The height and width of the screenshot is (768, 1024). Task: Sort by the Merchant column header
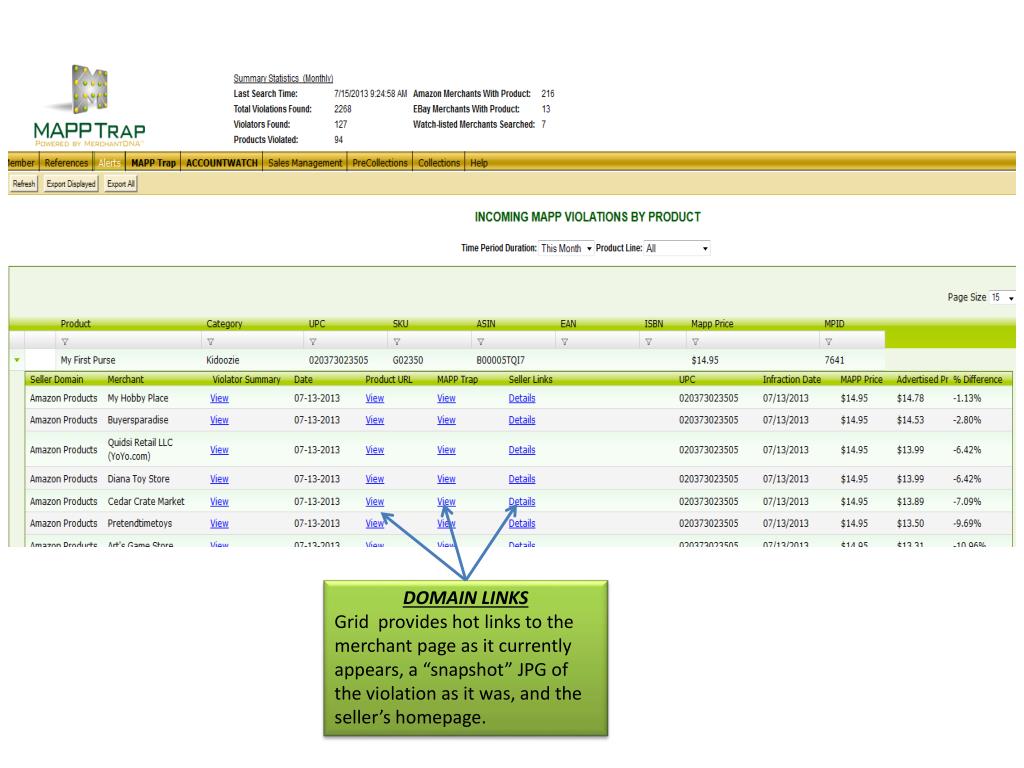[x=125, y=379]
